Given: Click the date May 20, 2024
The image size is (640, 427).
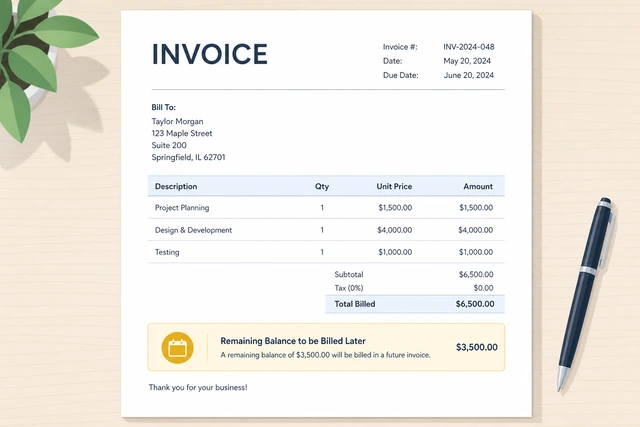Looking at the screenshot, I should (467, 61).
